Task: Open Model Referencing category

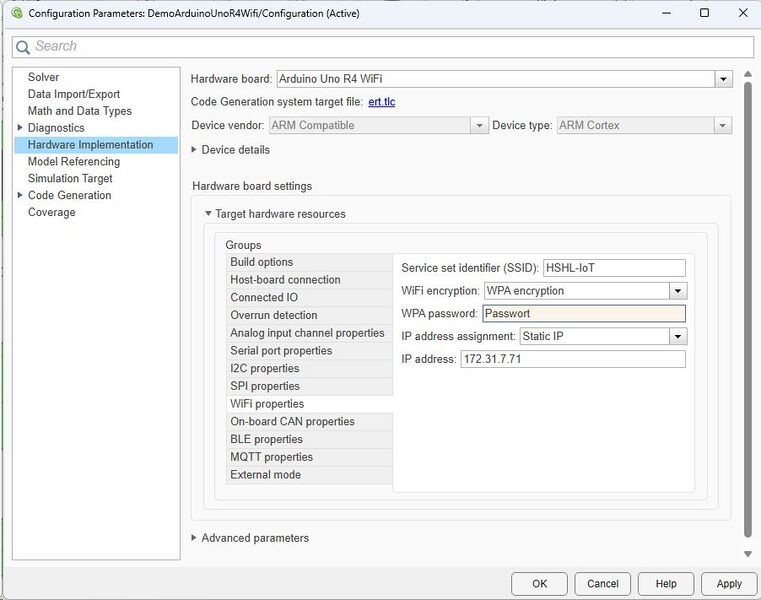Action: pos(74,162)
